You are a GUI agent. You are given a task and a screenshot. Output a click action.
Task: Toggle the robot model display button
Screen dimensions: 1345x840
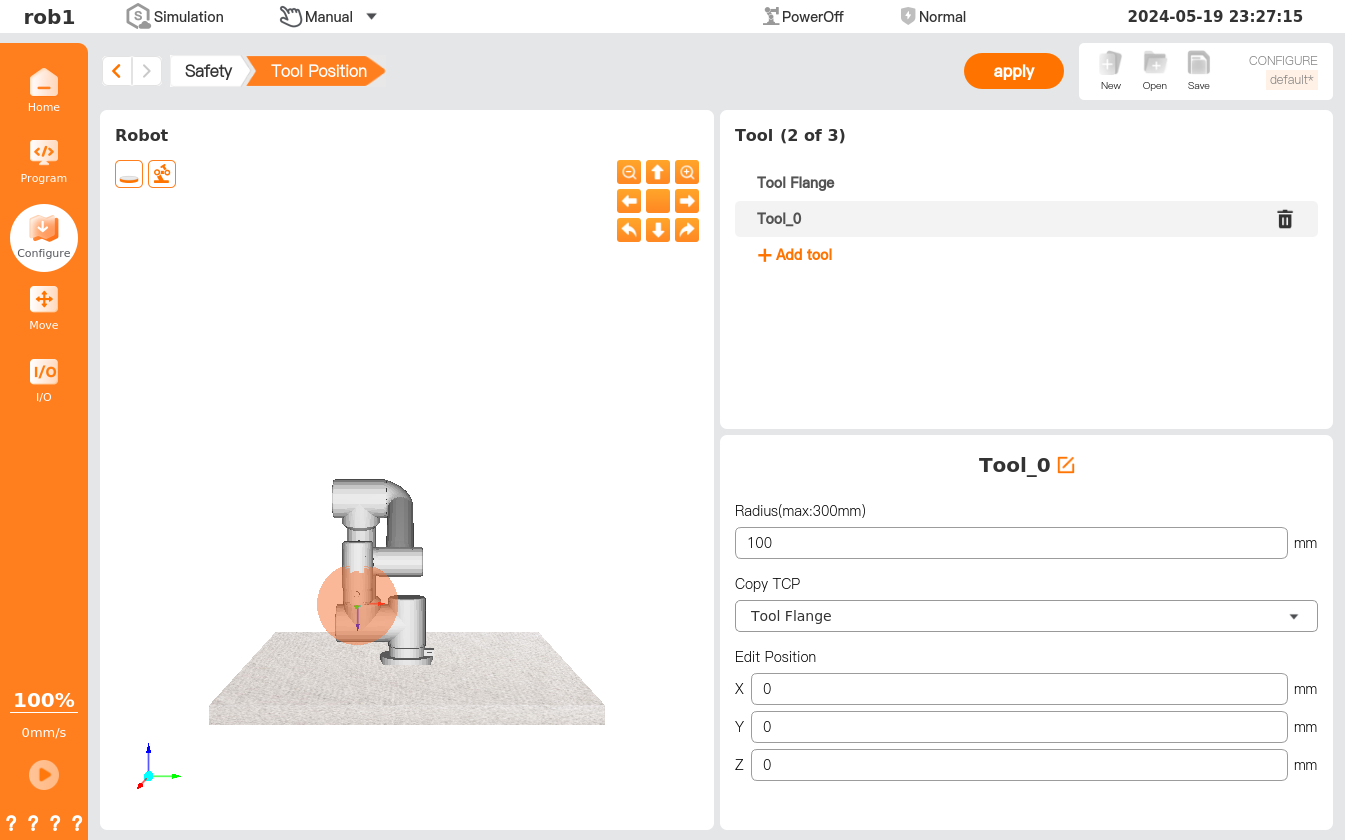coord(162,174)
